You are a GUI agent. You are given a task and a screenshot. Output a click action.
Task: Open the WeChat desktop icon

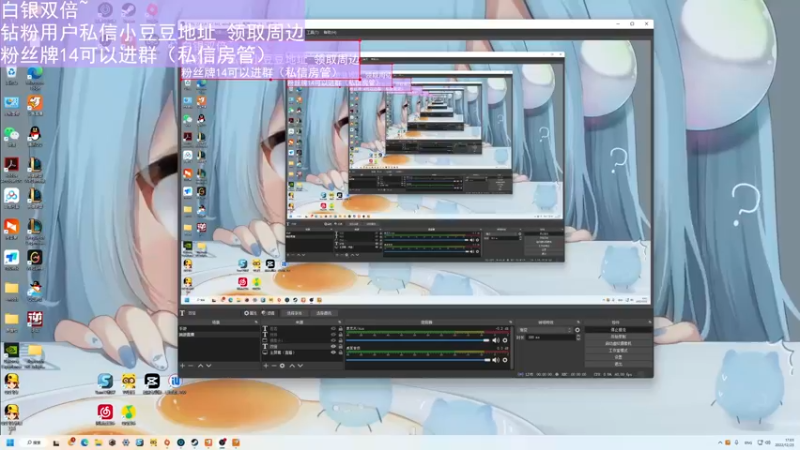coord(11,135)
